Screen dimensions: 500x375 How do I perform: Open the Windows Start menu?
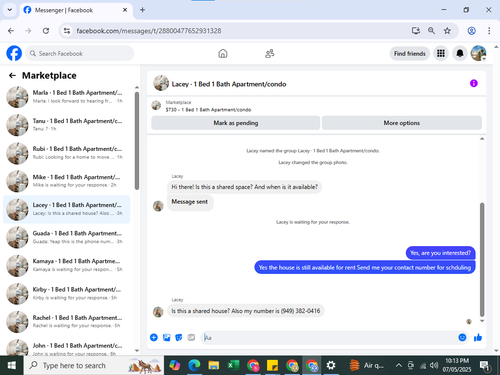pyautogui.click(x=12, y=365)
